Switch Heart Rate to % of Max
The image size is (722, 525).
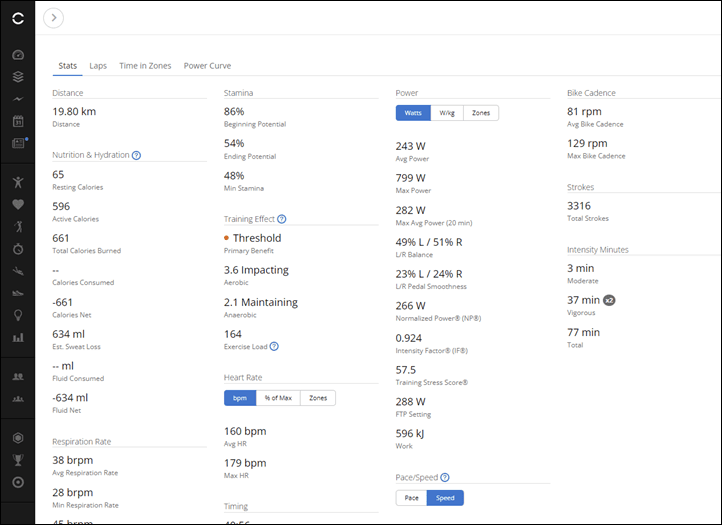pyautogui.click(x=278, y=398)
